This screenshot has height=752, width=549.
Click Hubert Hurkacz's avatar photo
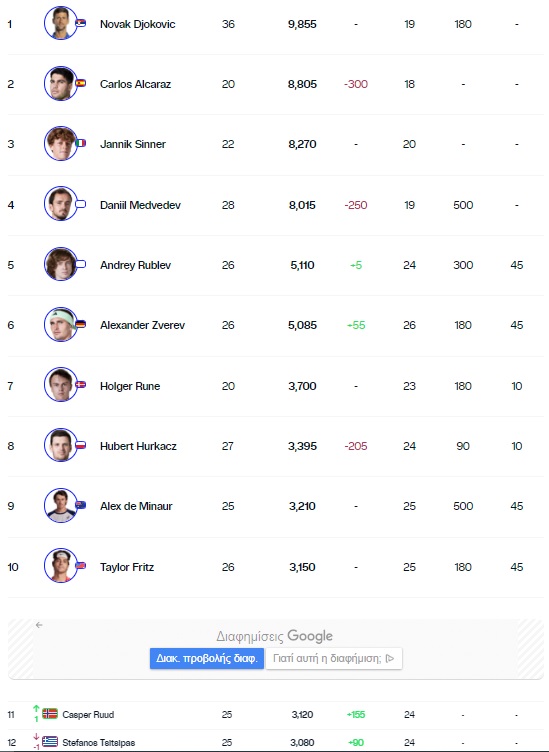coord(60,445)
